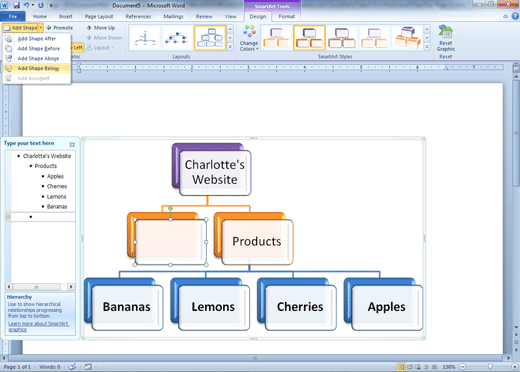This screenshot has height=372, width=520.
Task: Toggle the Right to Left button
Action: tap(78, 48)
